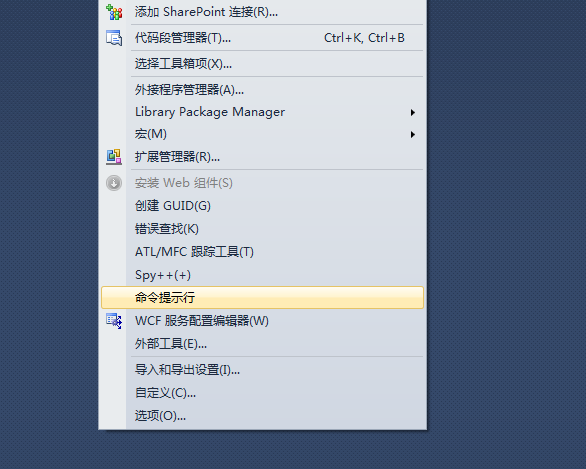Select the highlighted 命令提示行 item
The width and height of the screenshot is (586, 469).
pyautogui.click(x=262, y=297)
